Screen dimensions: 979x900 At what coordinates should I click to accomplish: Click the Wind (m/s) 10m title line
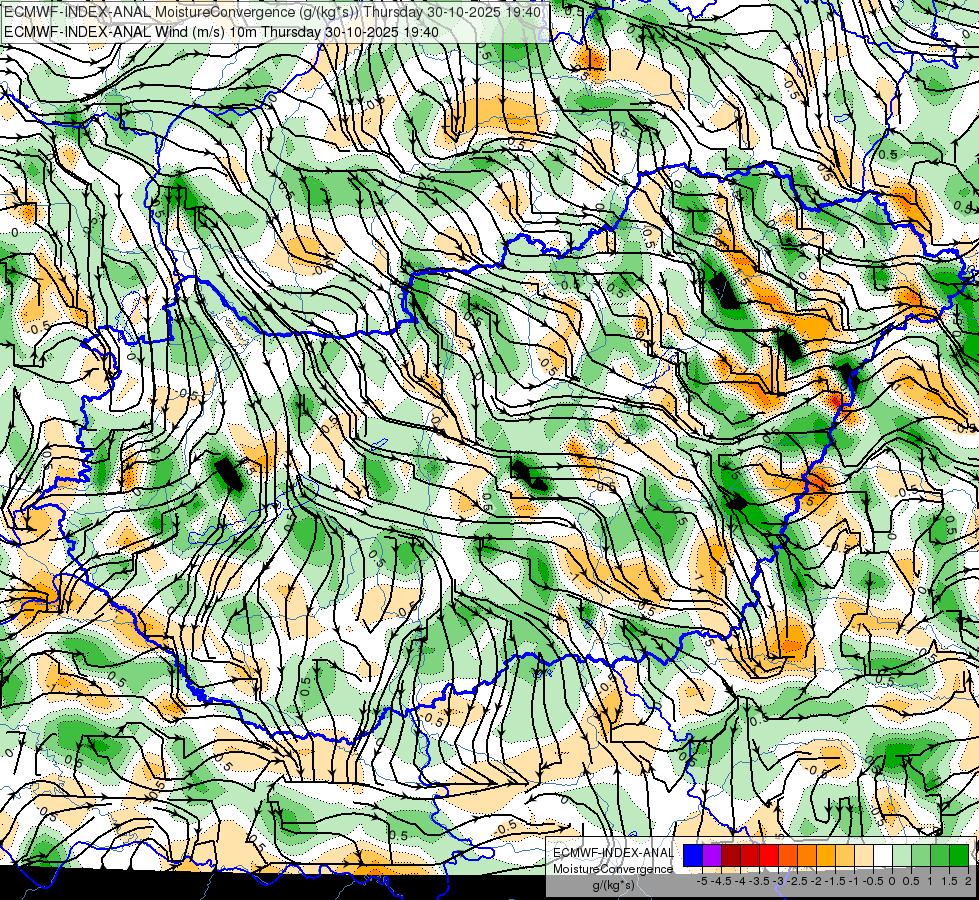pyautogui.click(x=221, y=32)
